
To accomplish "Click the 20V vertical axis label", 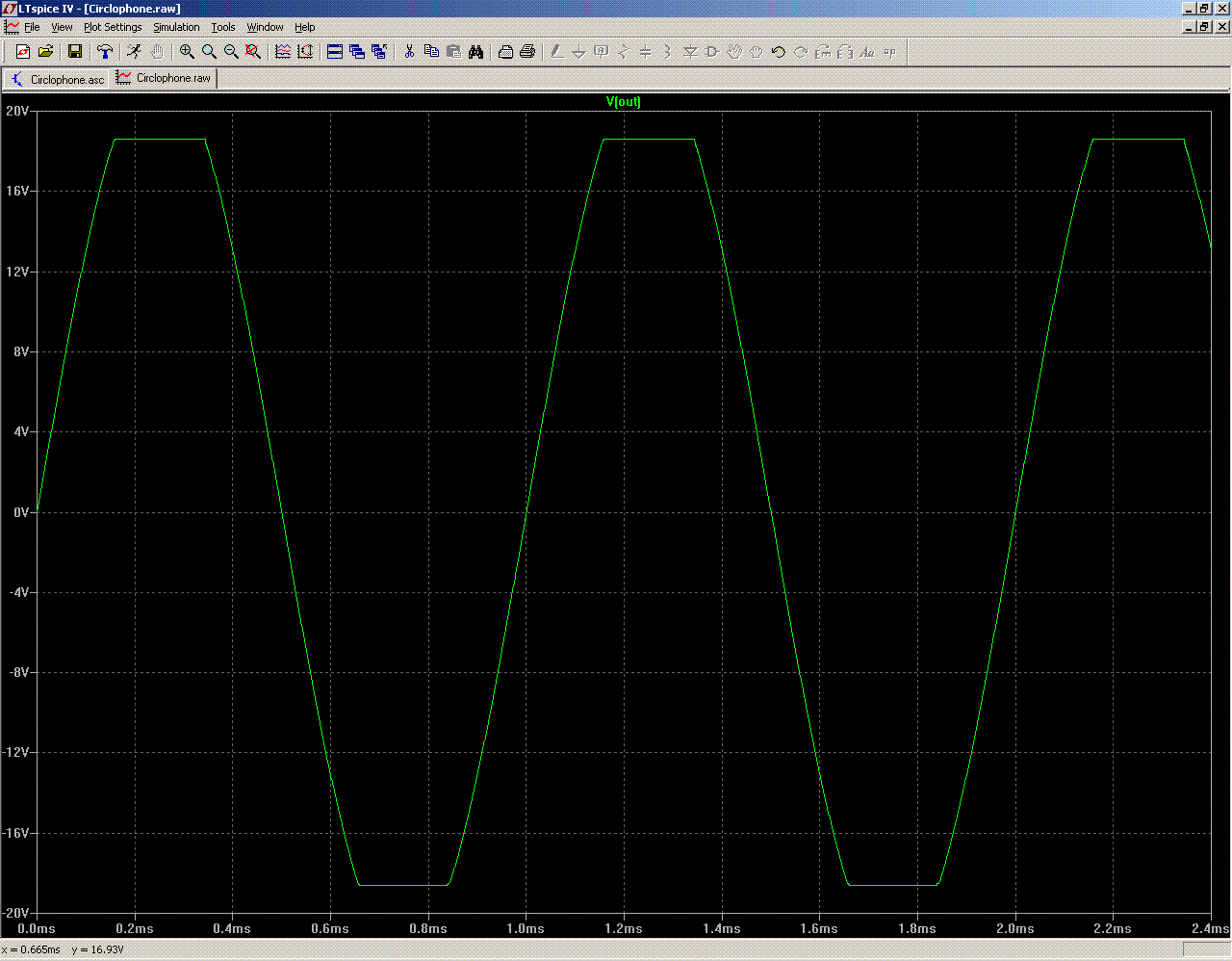I will pos(17,111).
